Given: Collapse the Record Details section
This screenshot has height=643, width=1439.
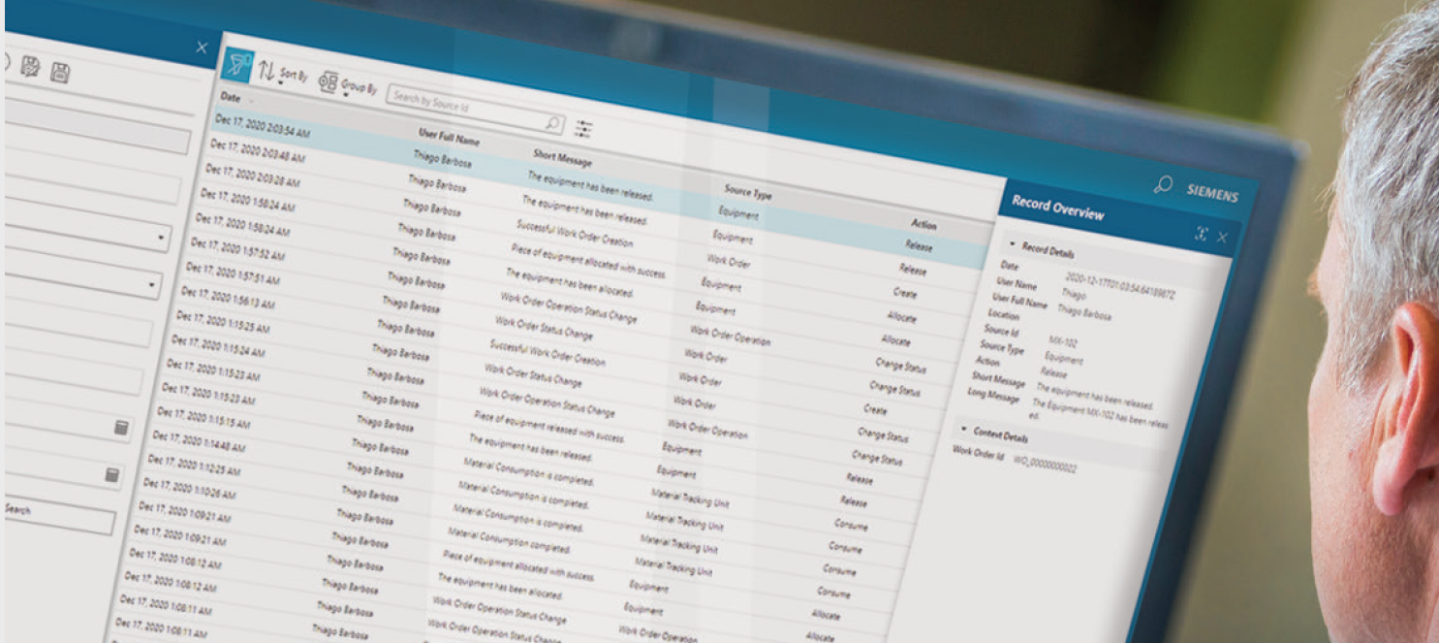Looking at the screenshot, I should coord(1012,244).
